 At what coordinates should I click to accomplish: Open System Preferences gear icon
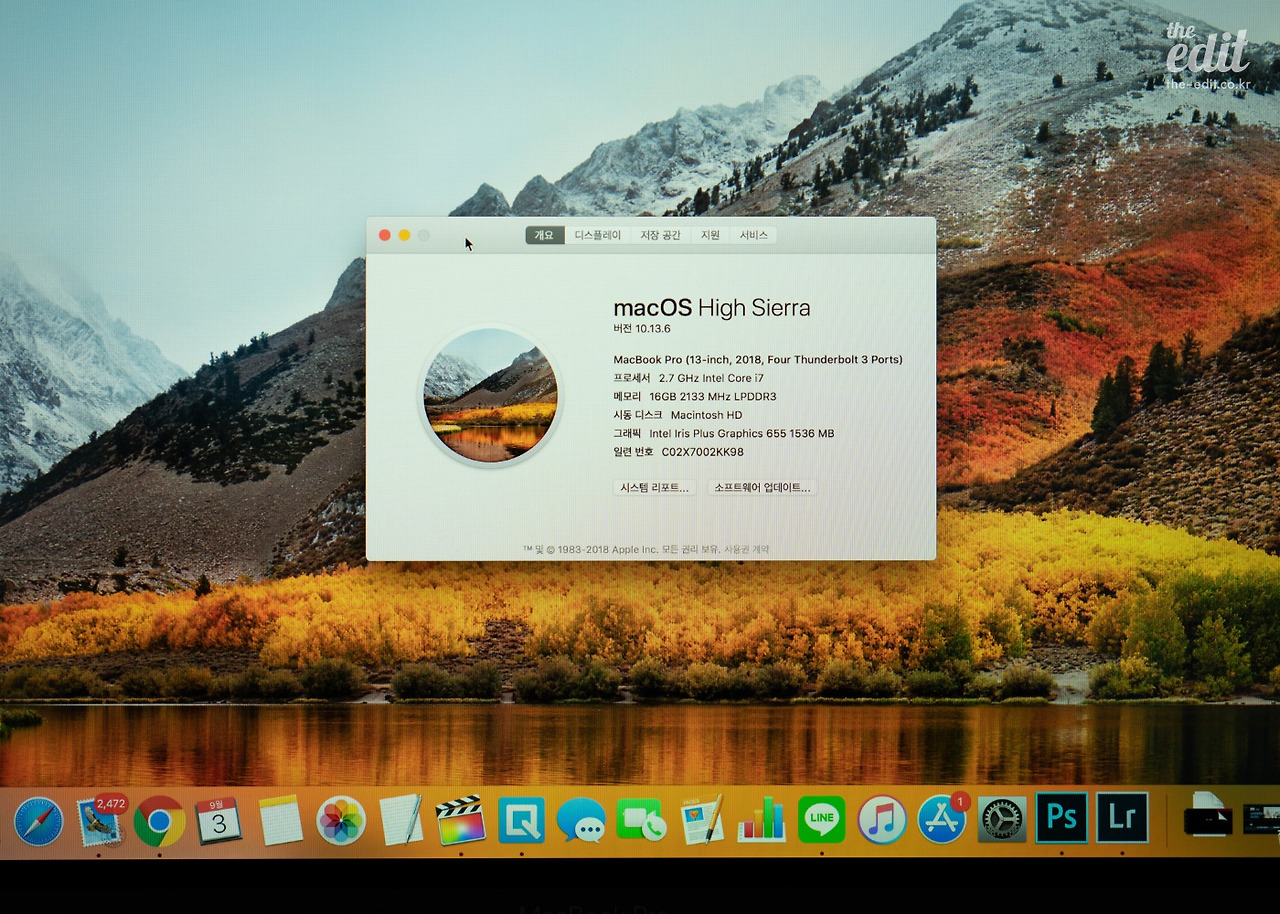click(1002, 821)
